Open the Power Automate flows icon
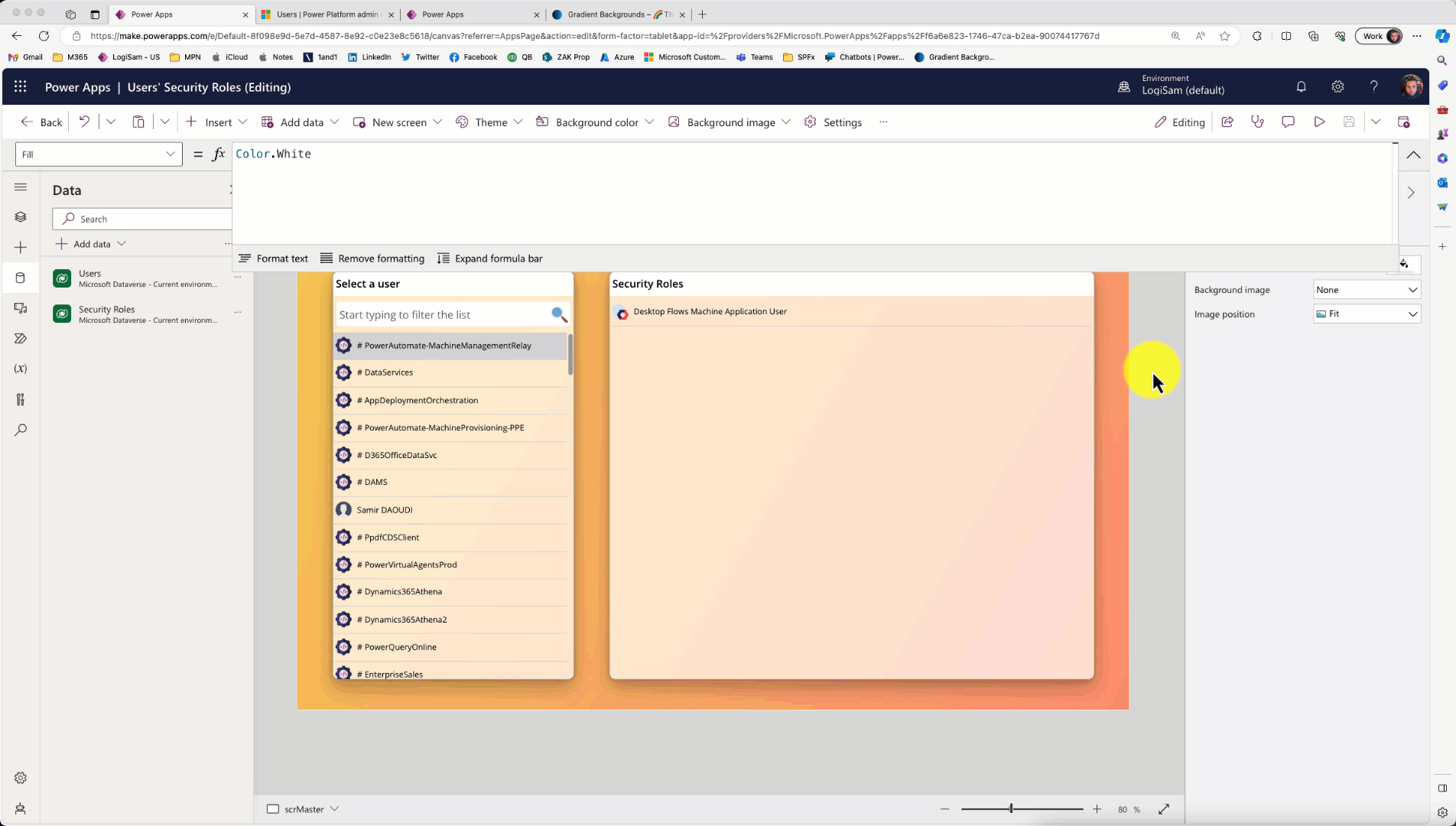Image resolution: width=1456 pixels, height=826 pixels. (x=21, y=338)
